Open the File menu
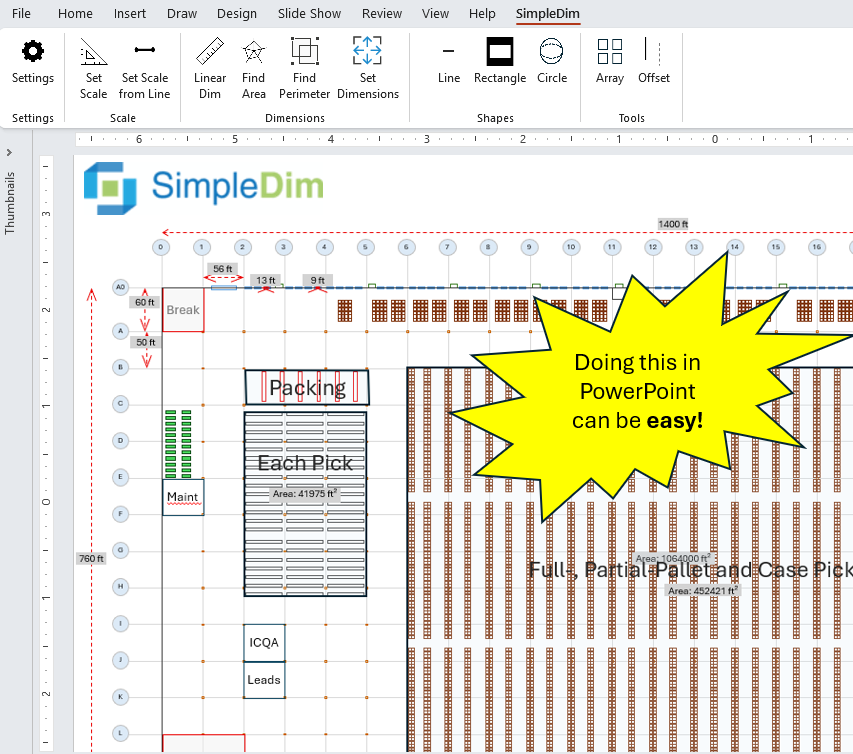 coord(21,14)
